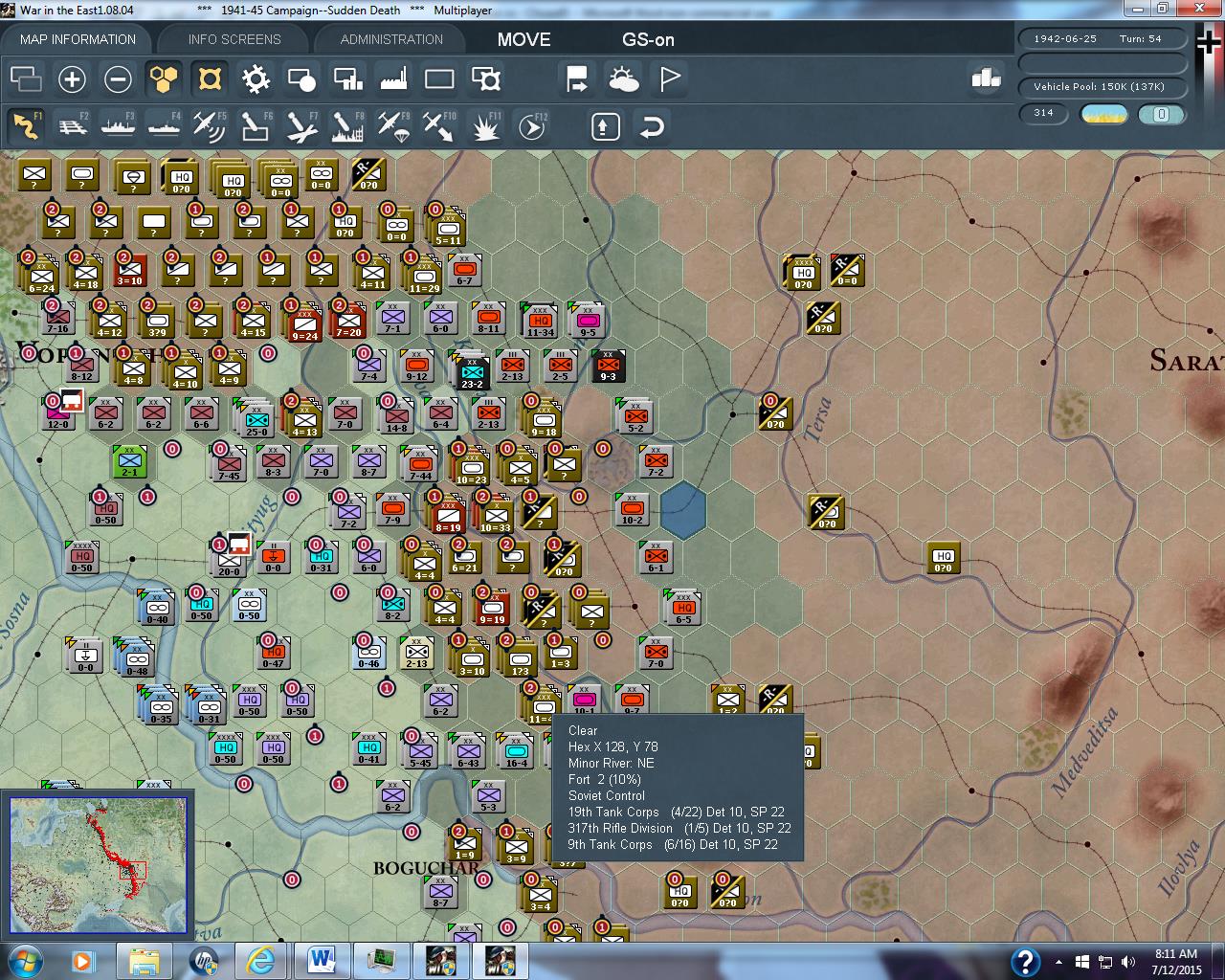Click the empty rectangle toolbar icon
This screenshot has height=980, width=1225.
click(x=439, y=78)
